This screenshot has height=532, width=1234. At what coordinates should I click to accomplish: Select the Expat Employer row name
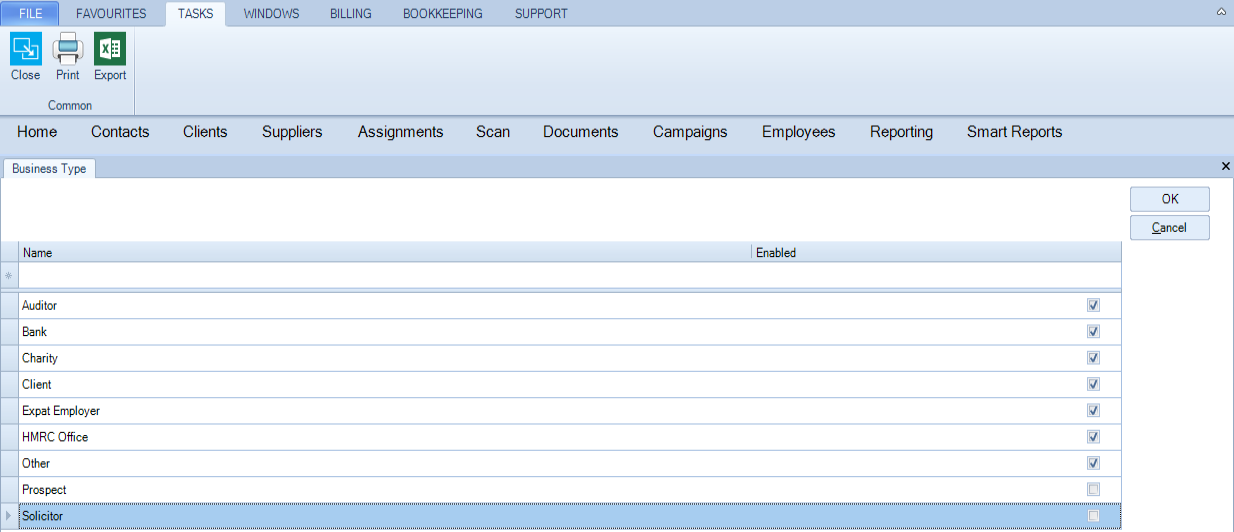[x=61, y=411]
